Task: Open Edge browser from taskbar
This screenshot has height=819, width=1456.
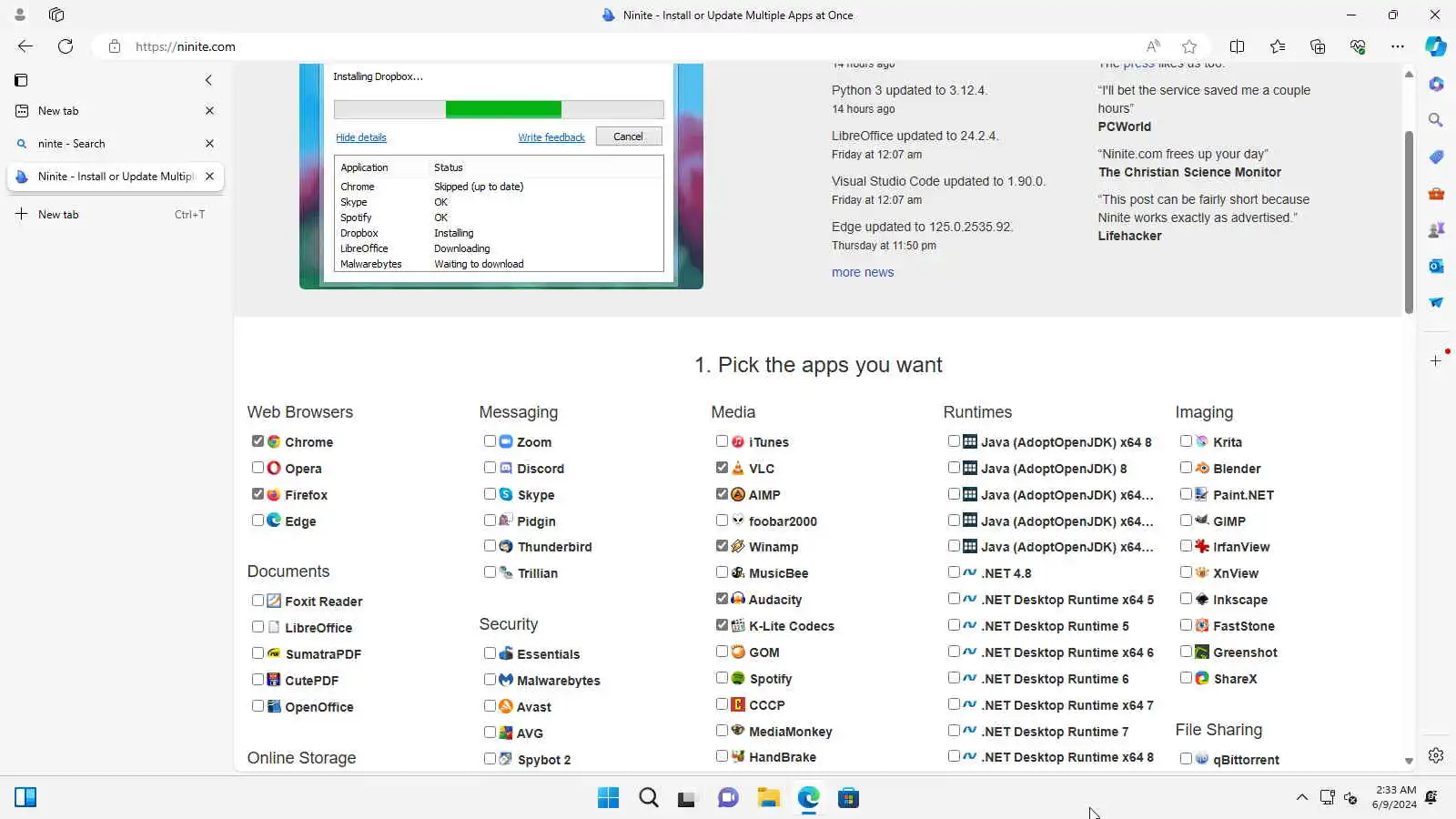Action: coord(808,798)
